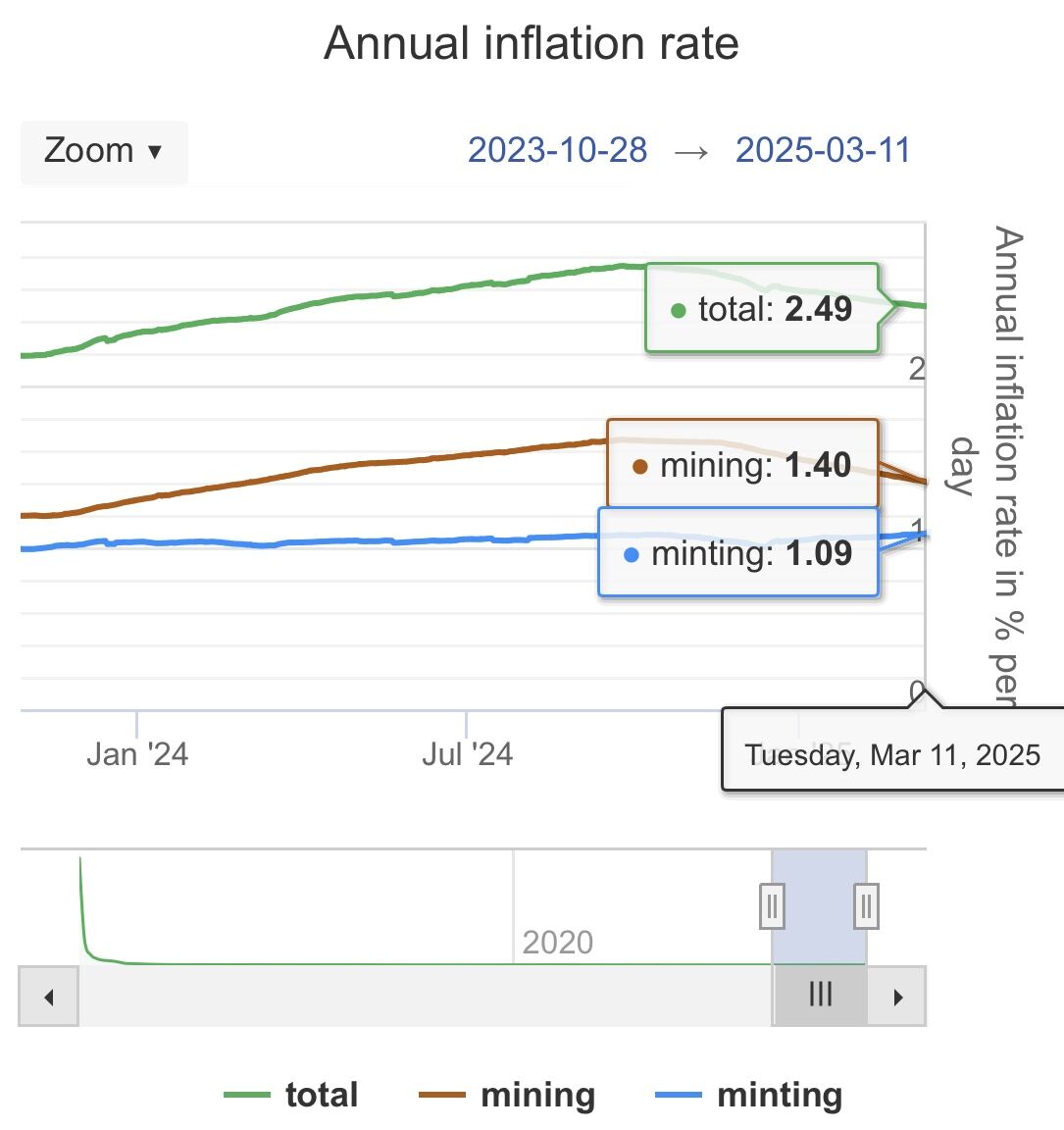
Task: Edit the start date 2023-10-28
Action: click(557, 150)
